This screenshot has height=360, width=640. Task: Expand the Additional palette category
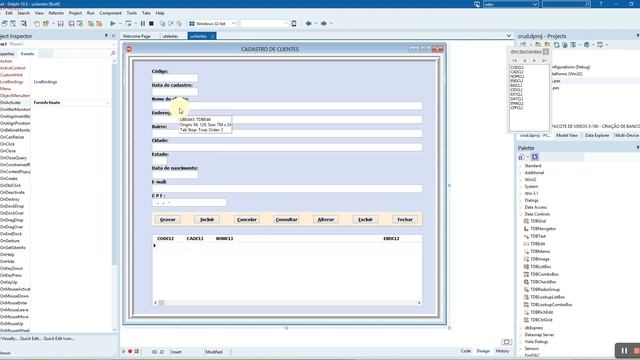pos(521,173)
